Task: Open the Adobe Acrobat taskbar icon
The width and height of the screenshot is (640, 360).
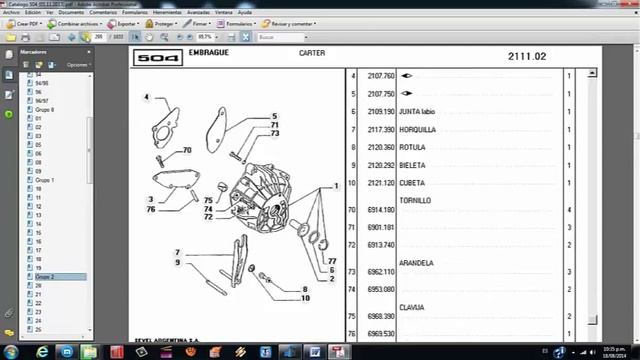Action: (339, 352)
